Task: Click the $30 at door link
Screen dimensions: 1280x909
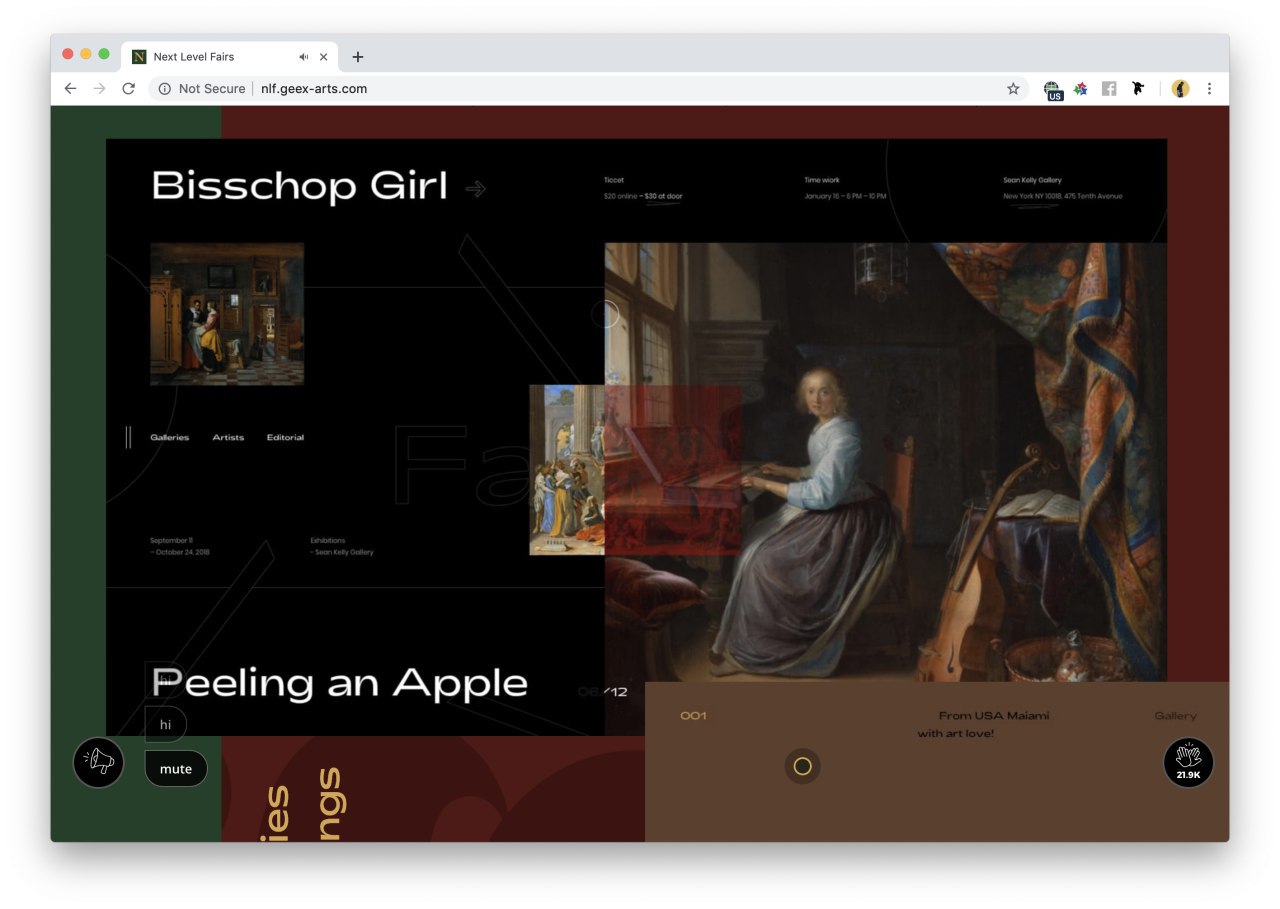Action: point(663,196)
